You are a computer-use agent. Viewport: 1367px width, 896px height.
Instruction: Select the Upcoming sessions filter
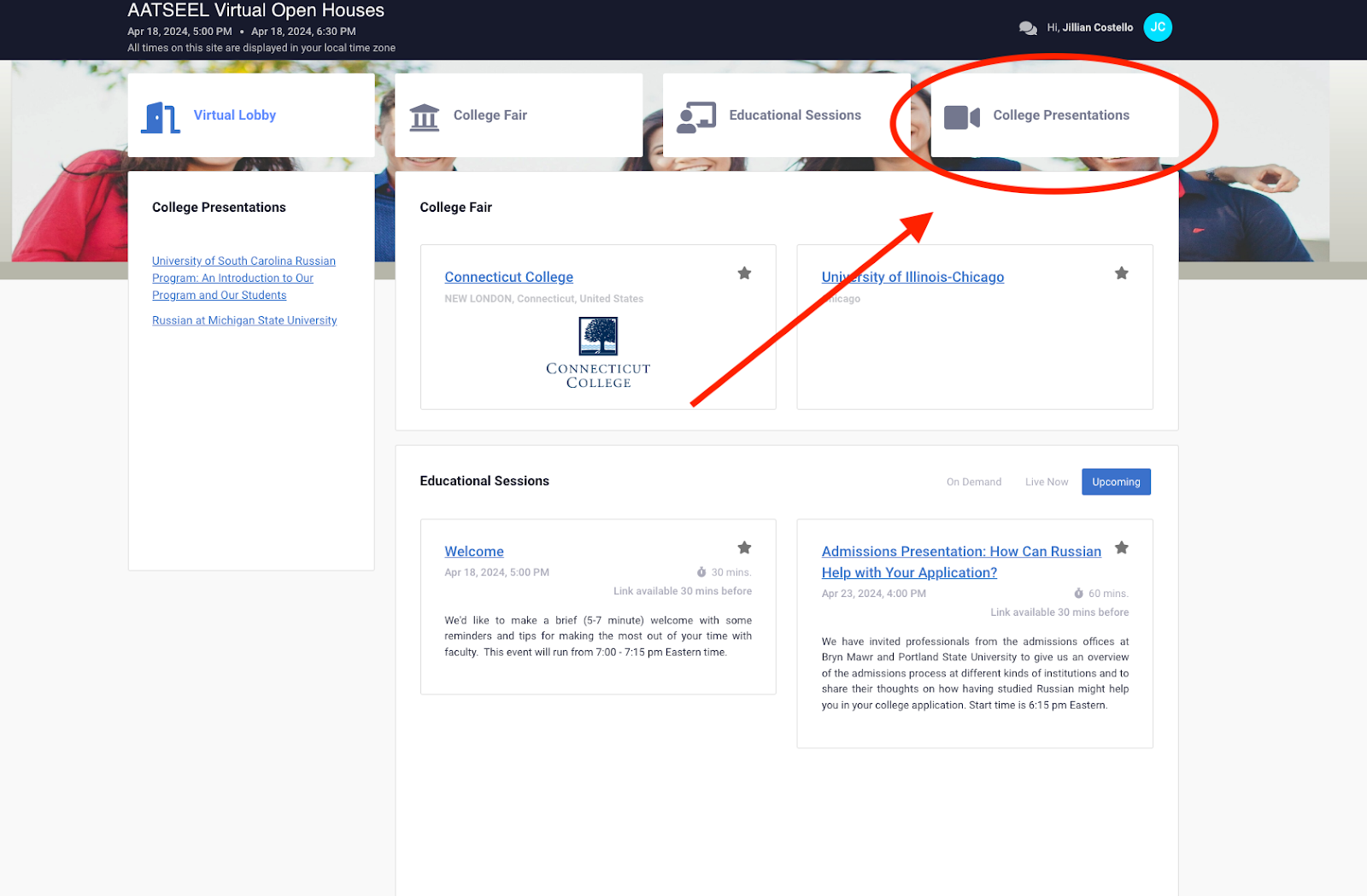tap(1116, 482)
